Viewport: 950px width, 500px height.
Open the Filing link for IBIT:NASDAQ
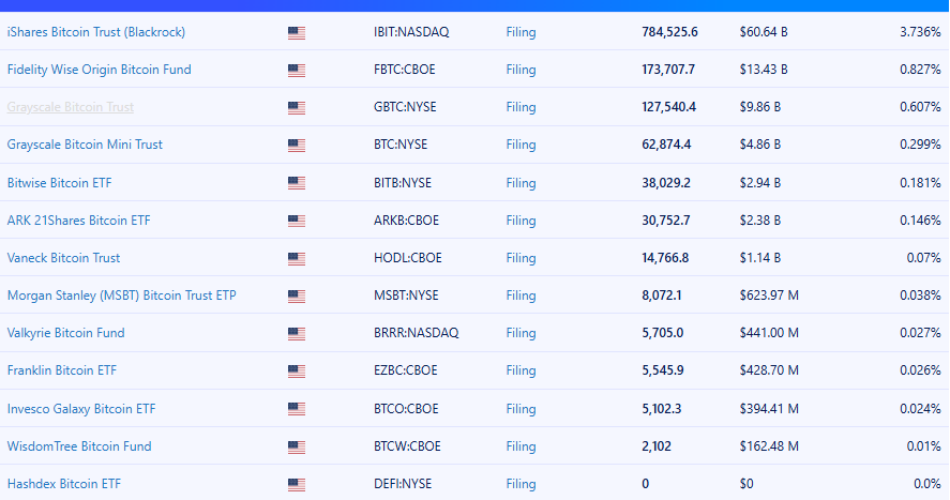(521, 32)
